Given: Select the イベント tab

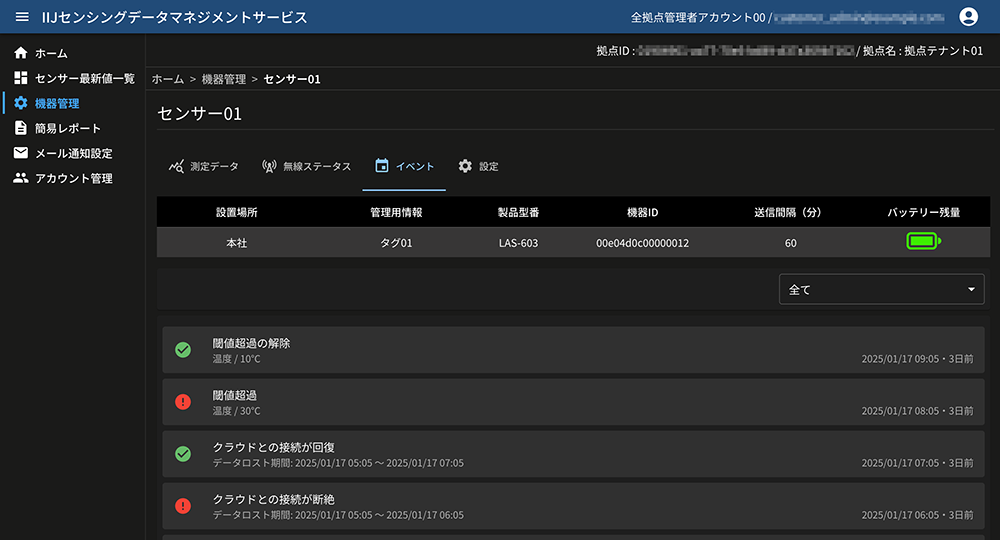Looking at the screenshot, I should click(x=404, y=166).
